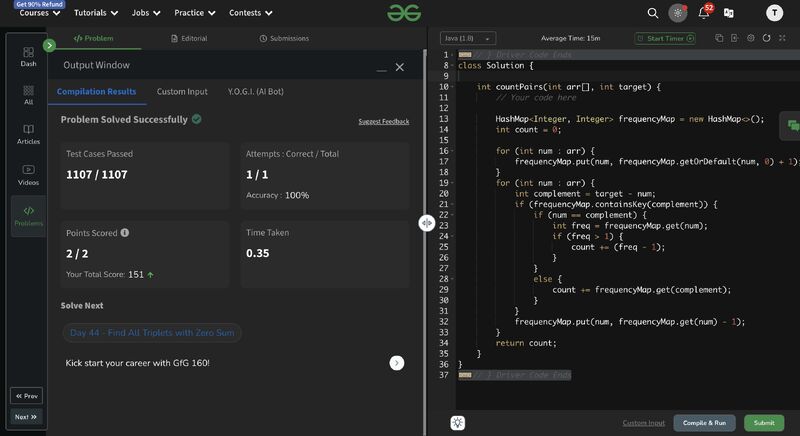This screenshot has height=436, width=800.
Task: Open the search icon in header
Action: pyautogui.click(x=653, y=13)
